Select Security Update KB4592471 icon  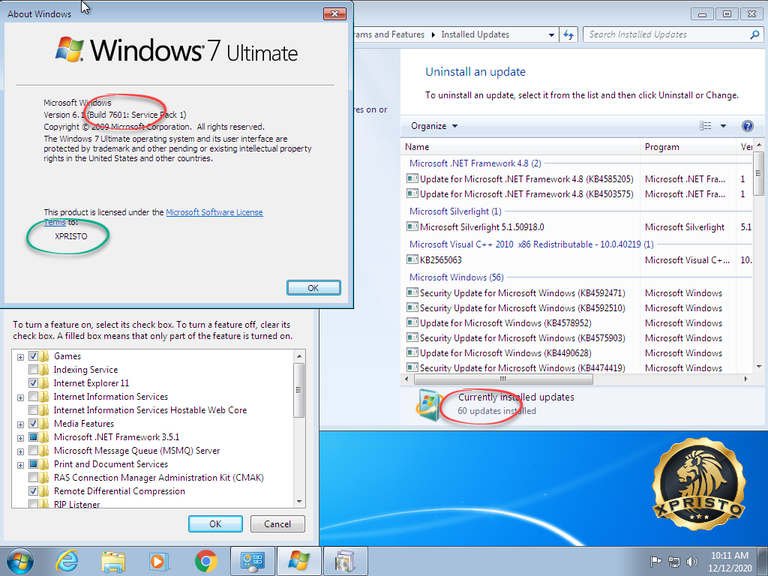pyautogui.click(x=412, y=293)
